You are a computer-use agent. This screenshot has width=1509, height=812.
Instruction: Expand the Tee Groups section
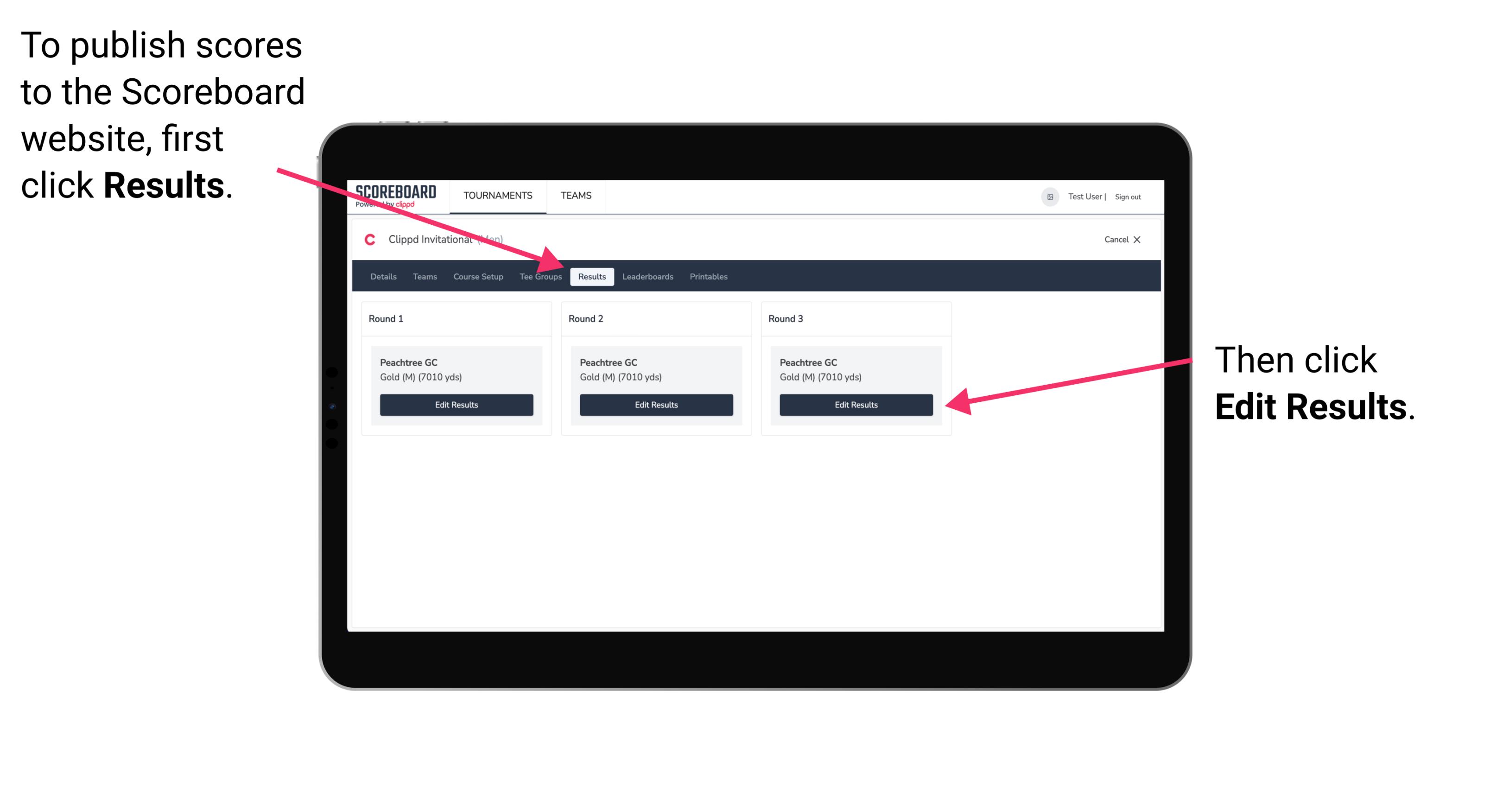click(541, 276)
